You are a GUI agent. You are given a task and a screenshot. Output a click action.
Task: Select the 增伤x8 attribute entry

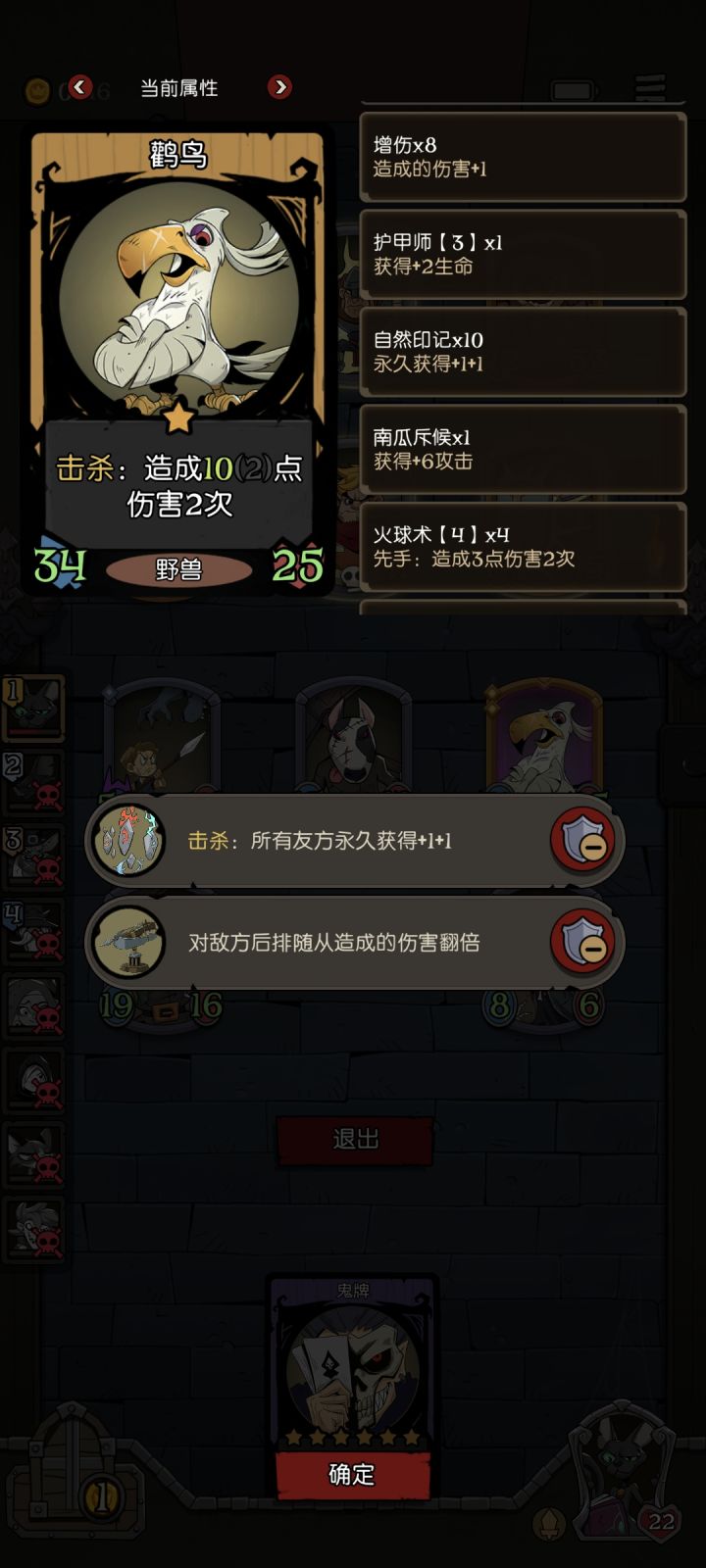pos(523,157)
